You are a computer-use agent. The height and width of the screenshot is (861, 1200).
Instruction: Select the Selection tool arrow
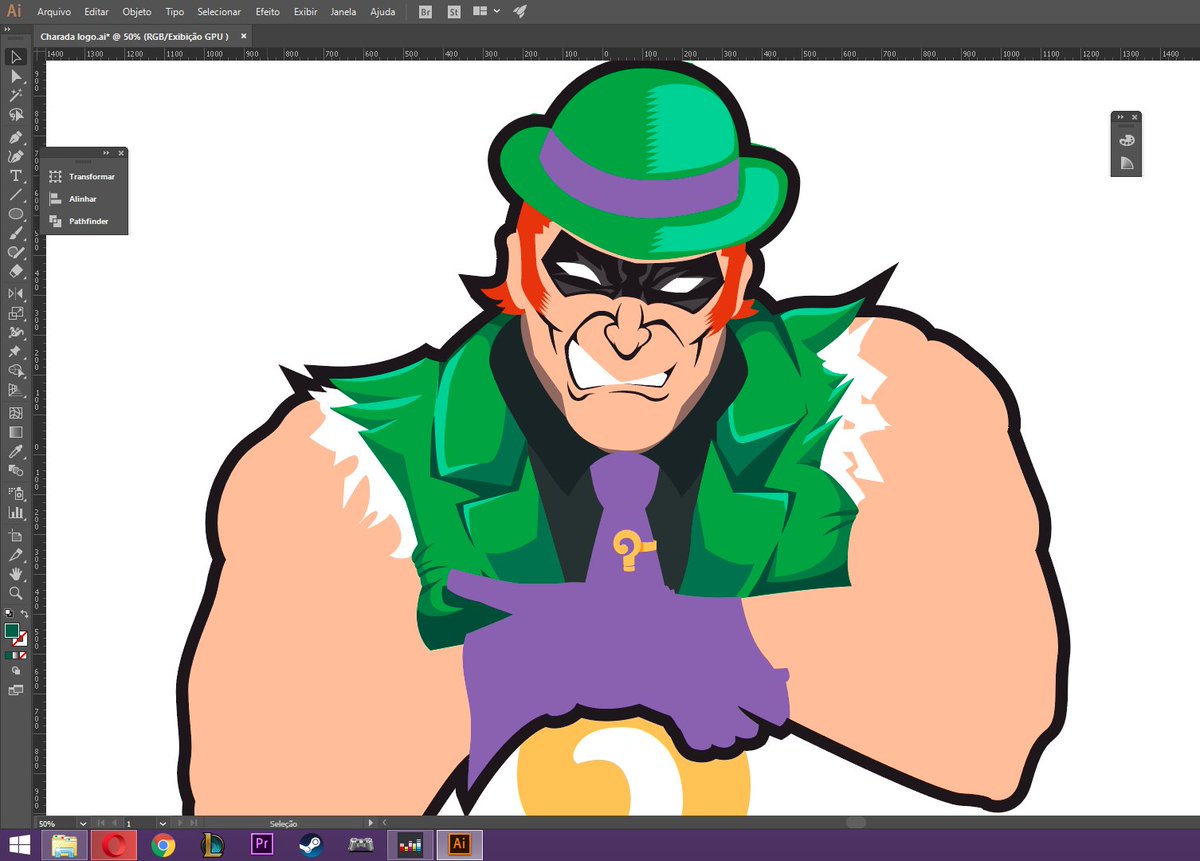[x=16, y=57]
